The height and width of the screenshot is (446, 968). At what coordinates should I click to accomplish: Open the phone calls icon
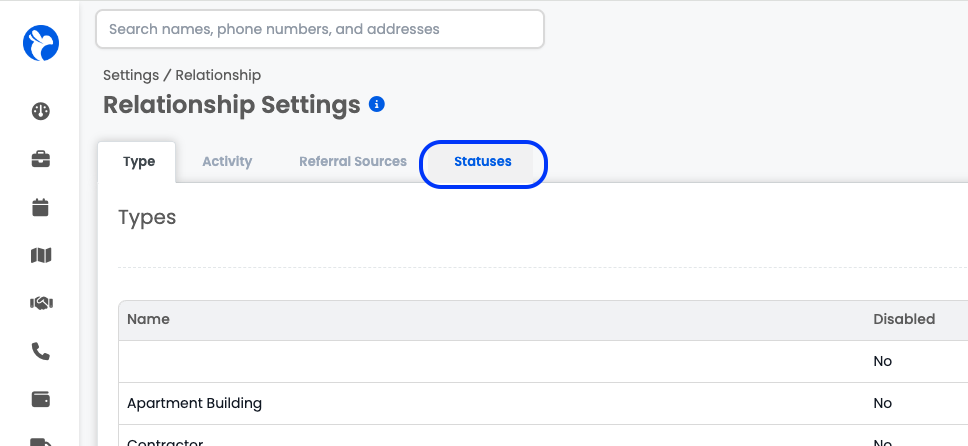click(x=41, y=352)
